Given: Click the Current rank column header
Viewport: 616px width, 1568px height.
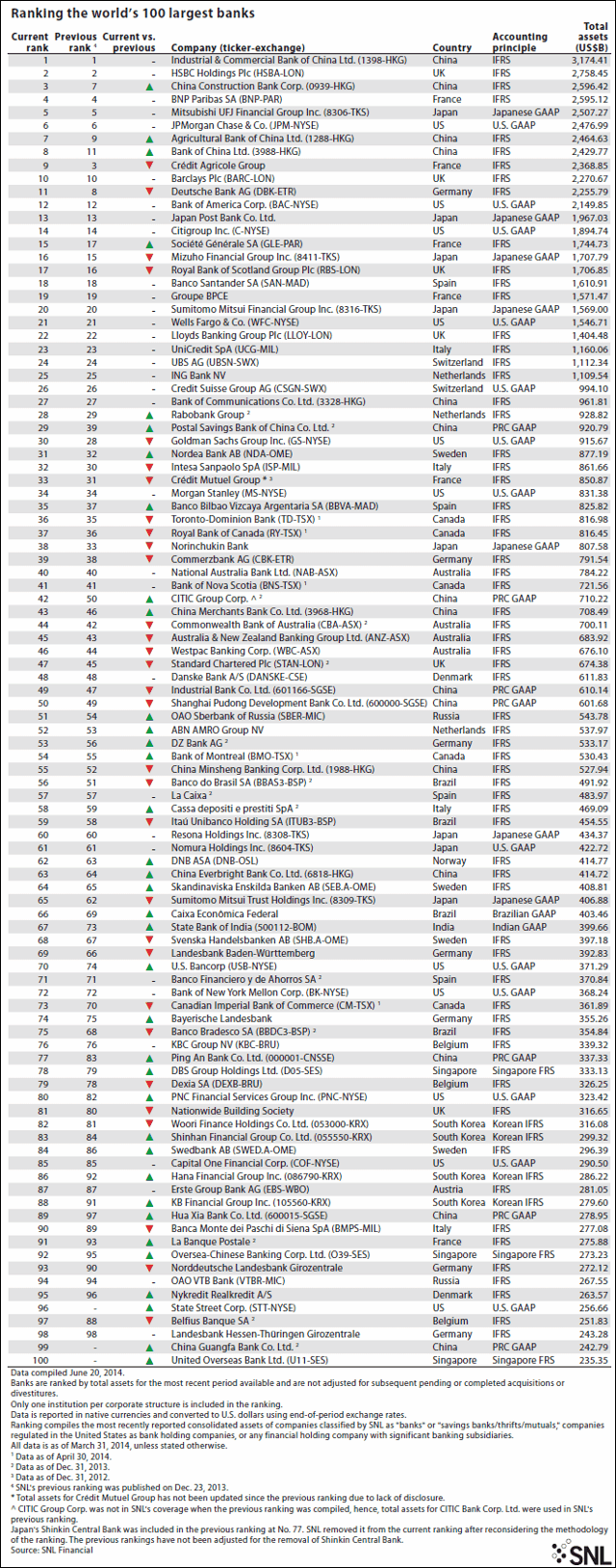Looking at the screenshot, I should click(x=29, y=42).
